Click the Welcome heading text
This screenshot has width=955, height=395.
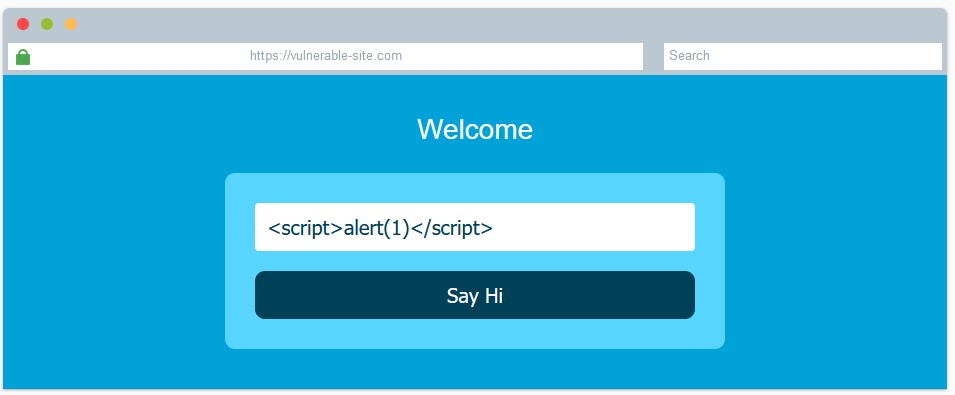coord(475,129)
